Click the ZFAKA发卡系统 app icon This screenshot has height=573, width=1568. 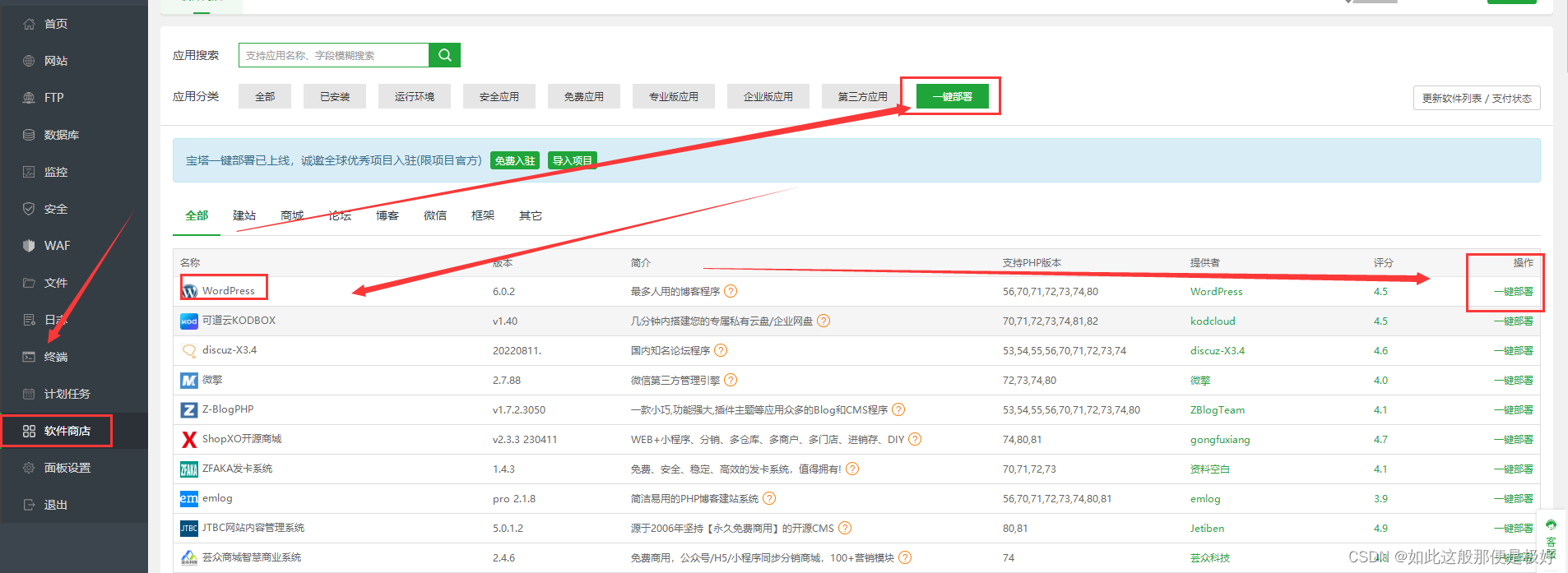click(189, 469)
